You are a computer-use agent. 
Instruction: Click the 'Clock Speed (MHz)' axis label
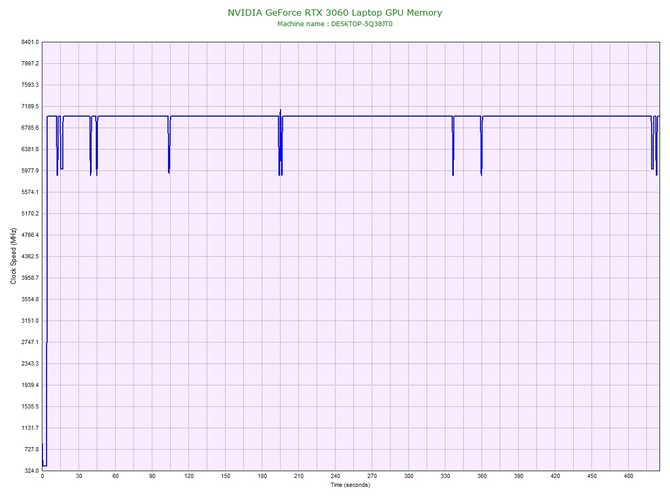(x=13, y=255)
